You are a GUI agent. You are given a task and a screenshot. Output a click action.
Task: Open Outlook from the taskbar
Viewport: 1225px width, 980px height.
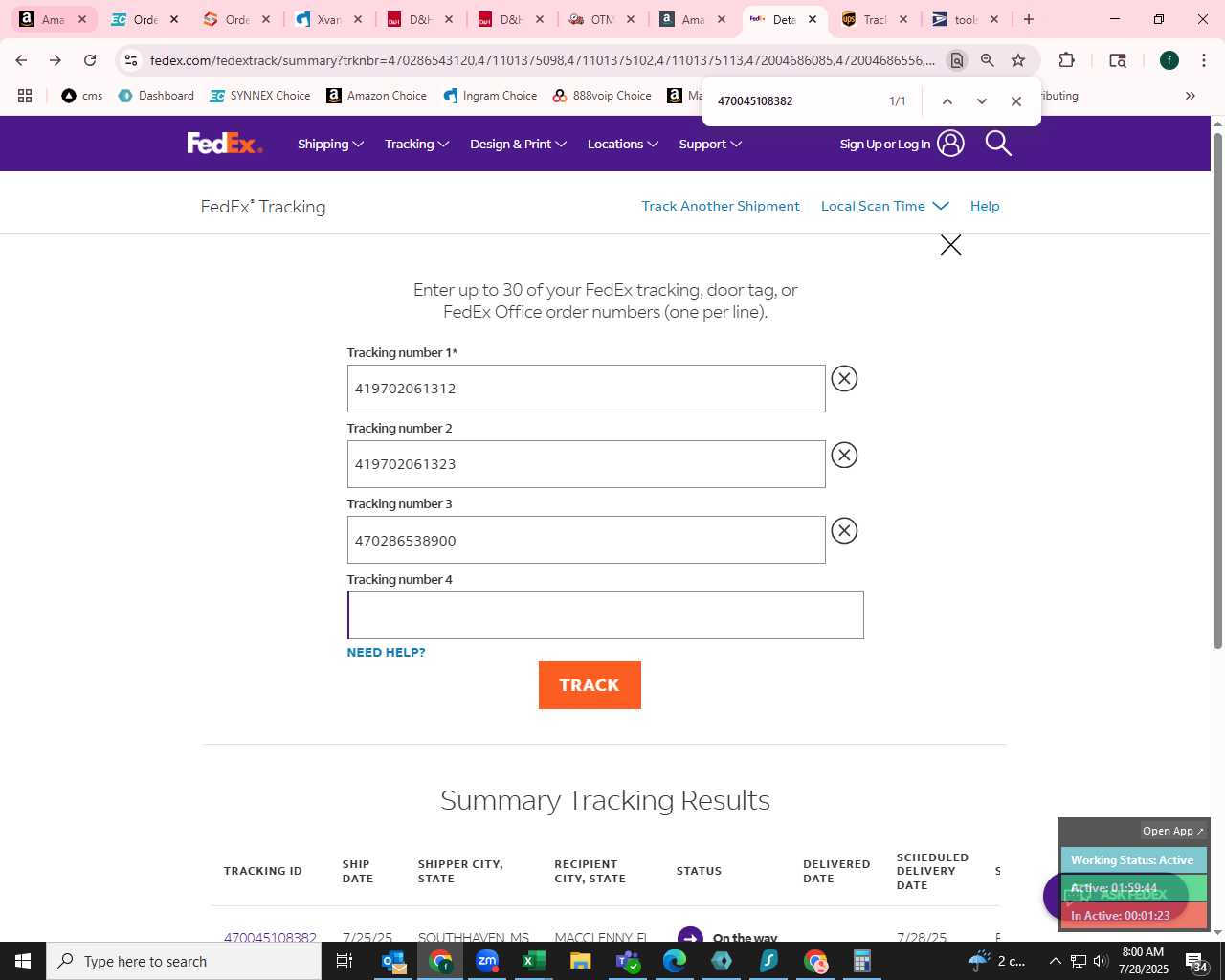coord(393,961)
